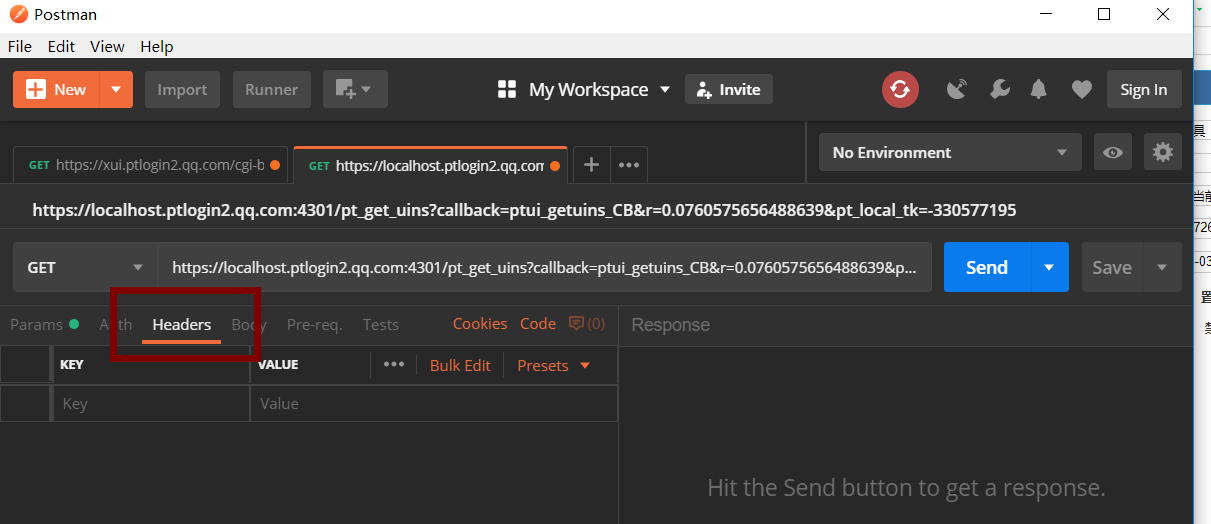Click the request URL input field
The height and width of the screenshot is (524, 1211).
tap(545, 268)
